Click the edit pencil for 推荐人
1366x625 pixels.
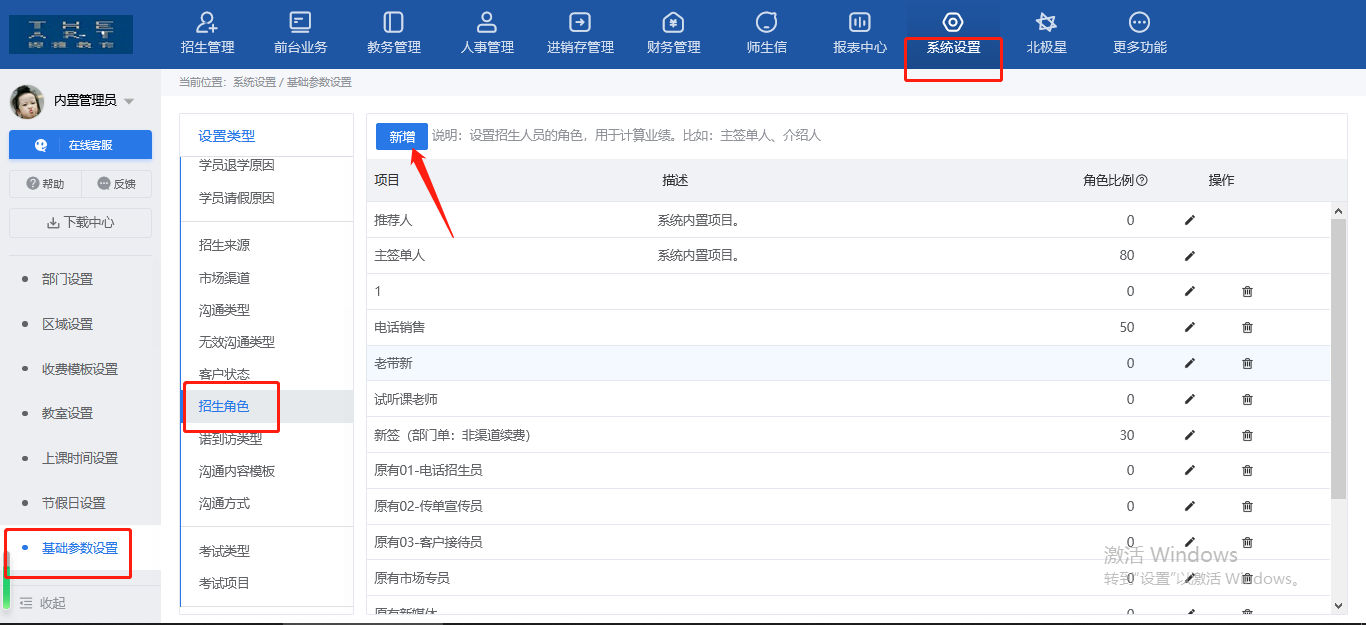[1190, 220]
